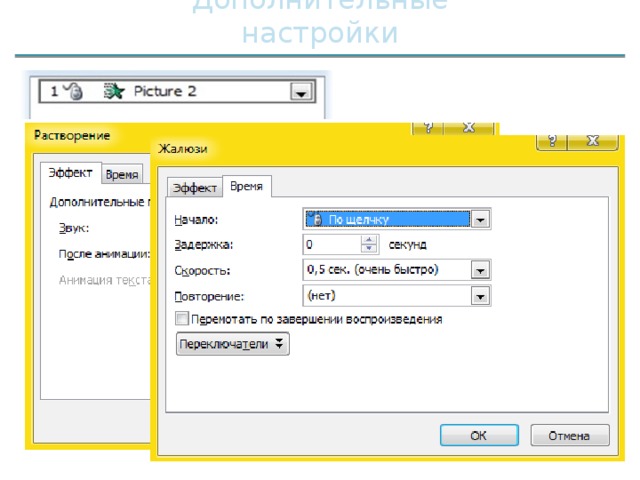640x480 pixels.
Task: Select the Picture 2 animation entry
Action: [x=177, y=91]
